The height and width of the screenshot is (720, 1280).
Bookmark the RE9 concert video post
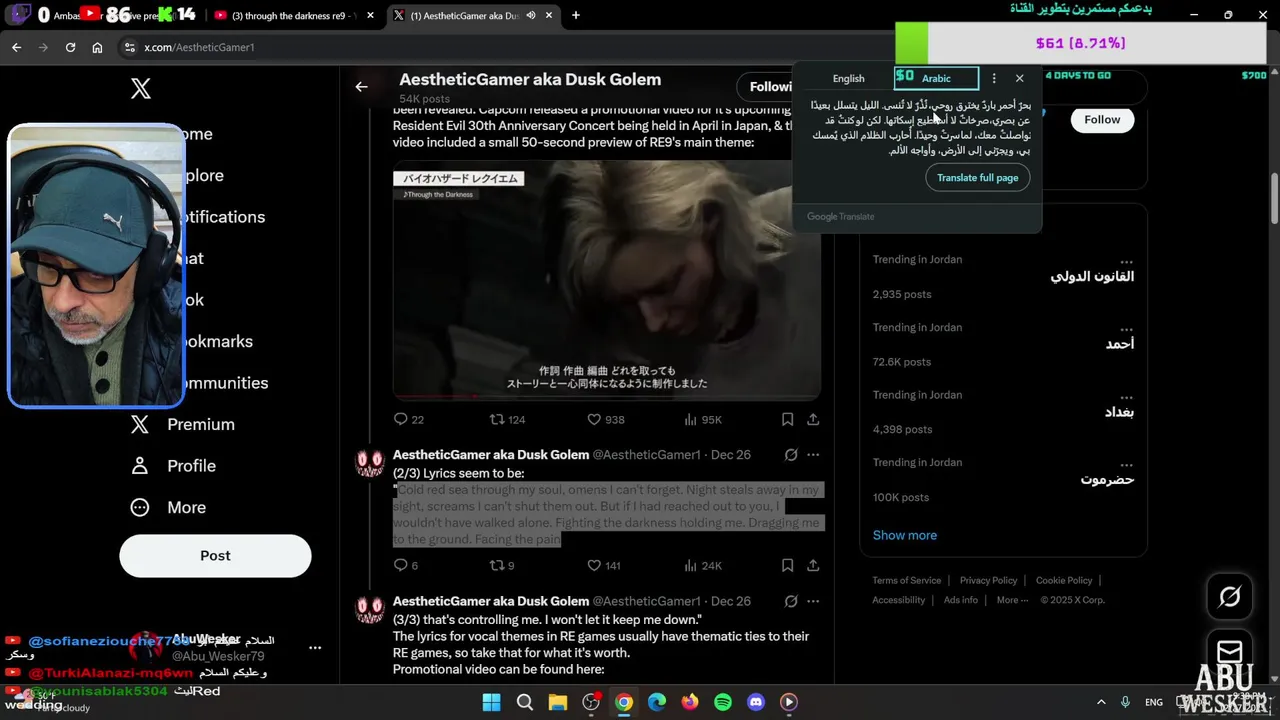(787, 419)
